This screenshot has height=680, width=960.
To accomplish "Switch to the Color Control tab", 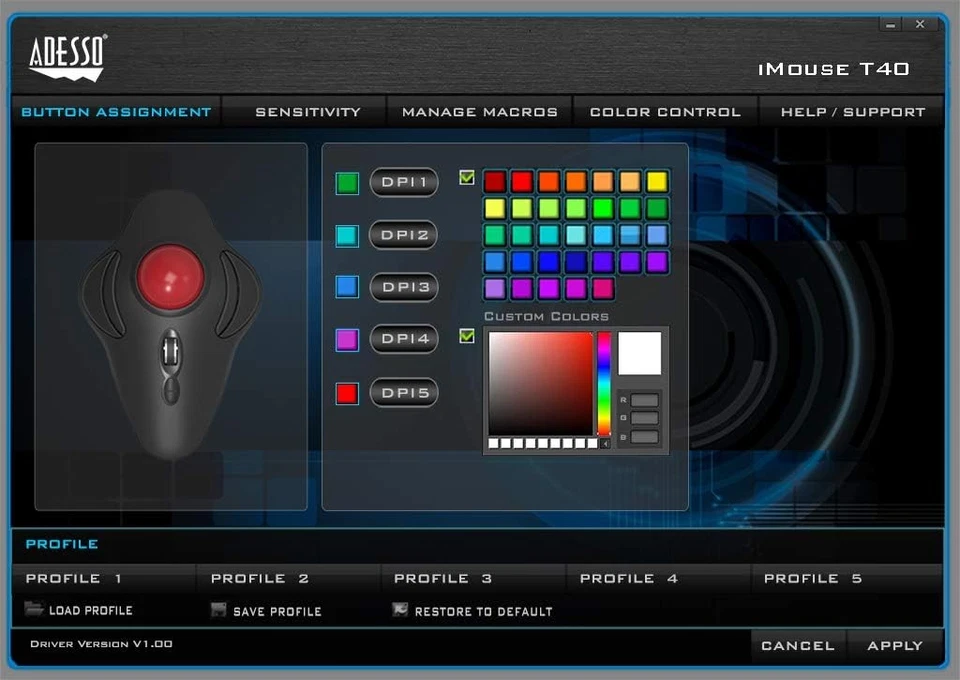I will (x=665, y=112).
